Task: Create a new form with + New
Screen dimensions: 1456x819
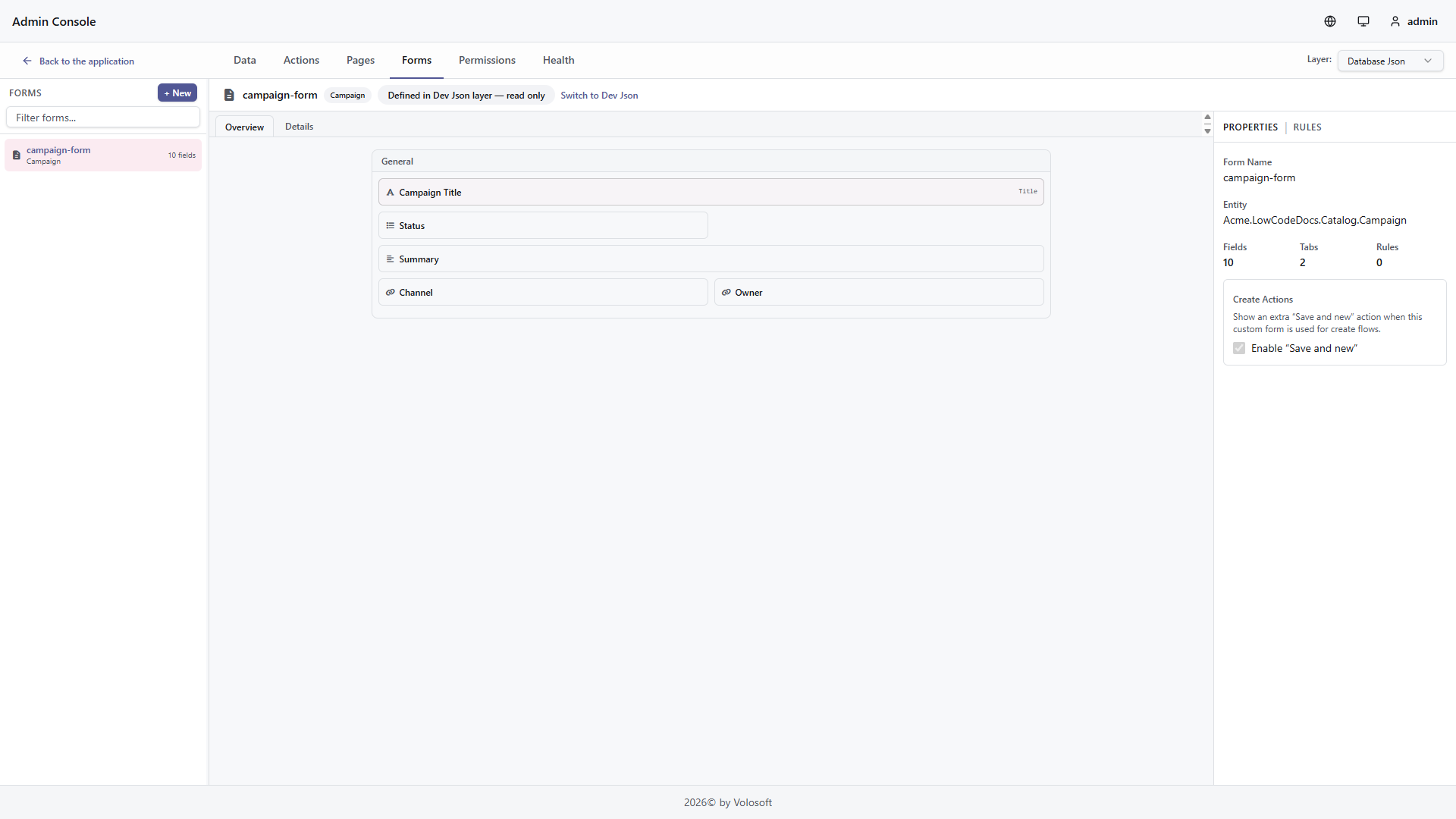Action: pos(177,93)
